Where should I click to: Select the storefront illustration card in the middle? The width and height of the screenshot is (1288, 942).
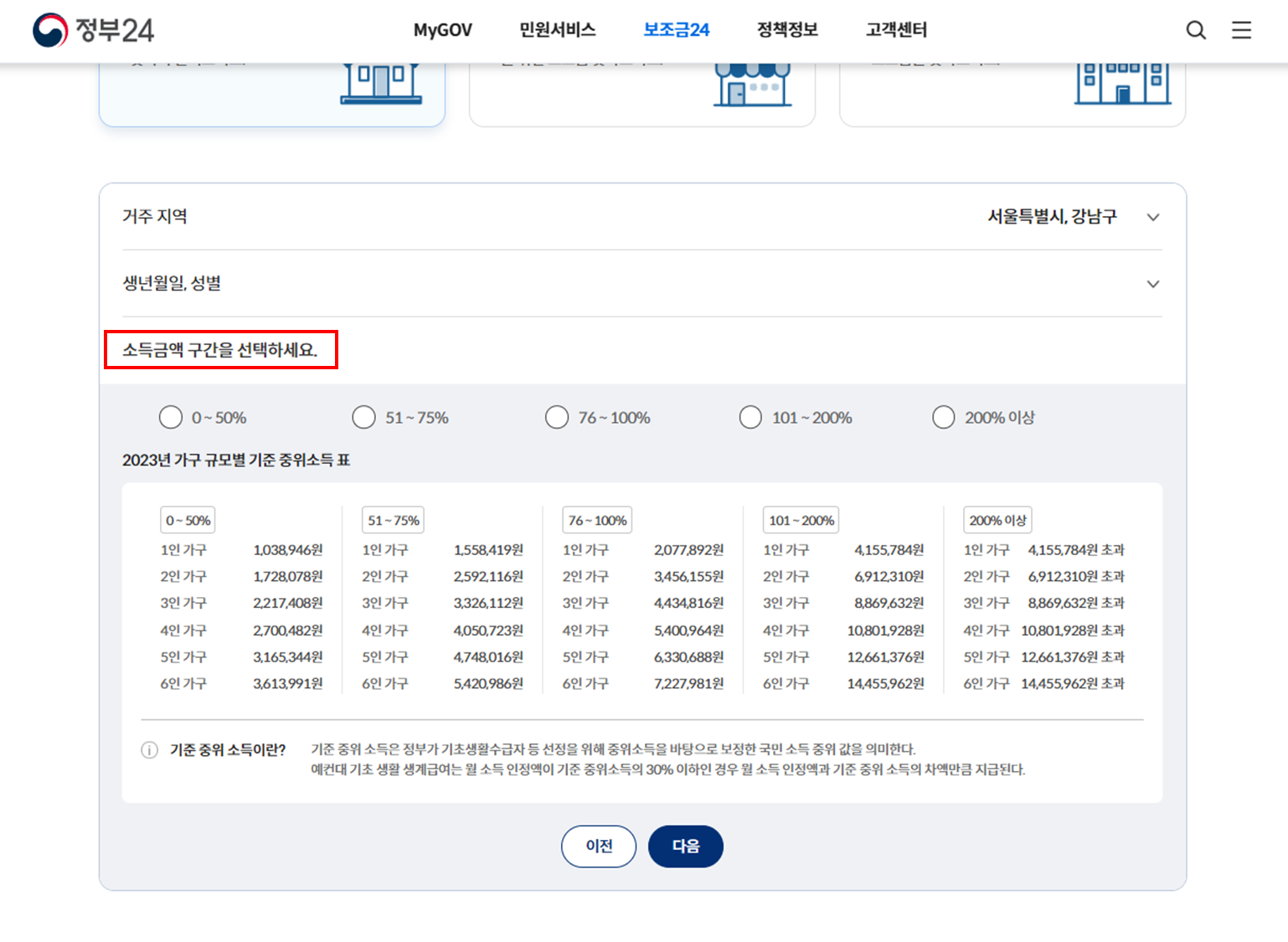(641, 88)
